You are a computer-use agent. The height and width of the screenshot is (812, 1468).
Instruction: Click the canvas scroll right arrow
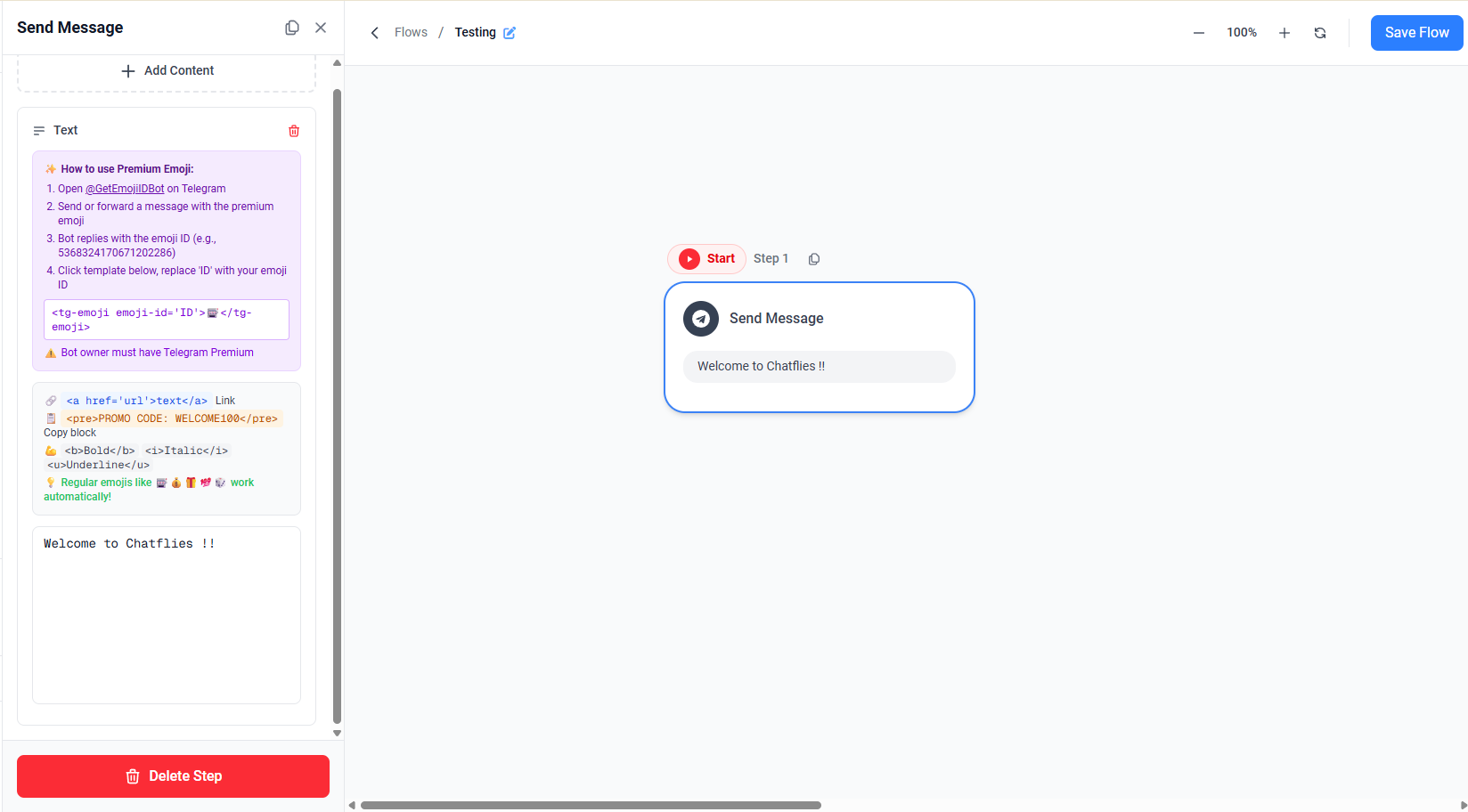click(x=1463, y=805)
